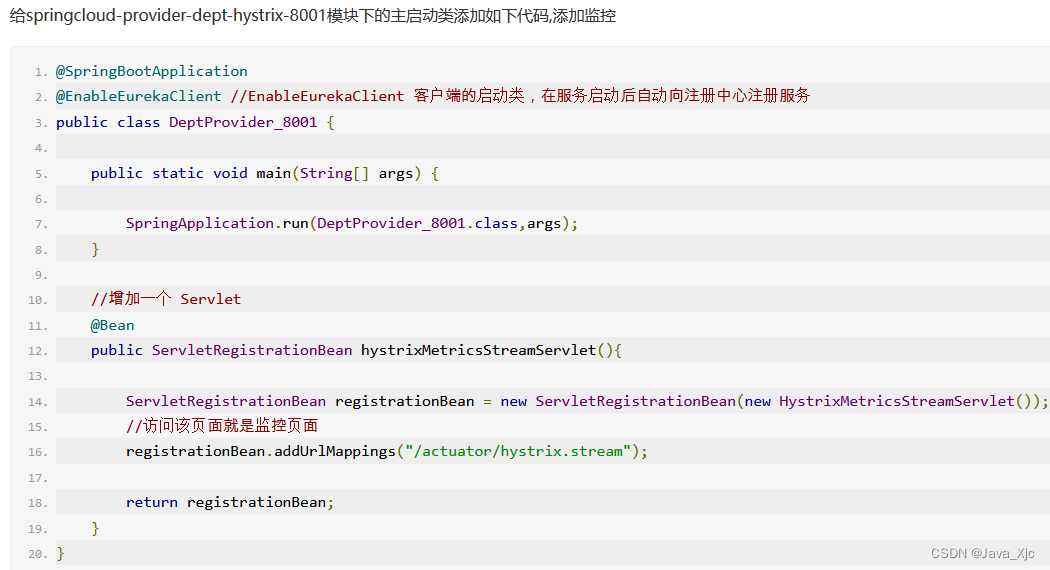Click the class name DeptProvider_8001 on line 3
1050x570 pixels.
(x=242, y=122)
